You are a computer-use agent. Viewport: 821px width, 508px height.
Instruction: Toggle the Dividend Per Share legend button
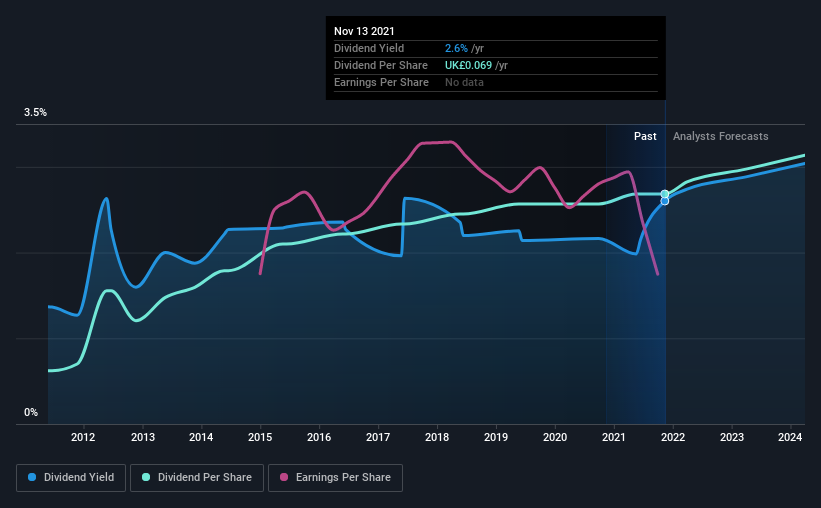tap(197, 478)
